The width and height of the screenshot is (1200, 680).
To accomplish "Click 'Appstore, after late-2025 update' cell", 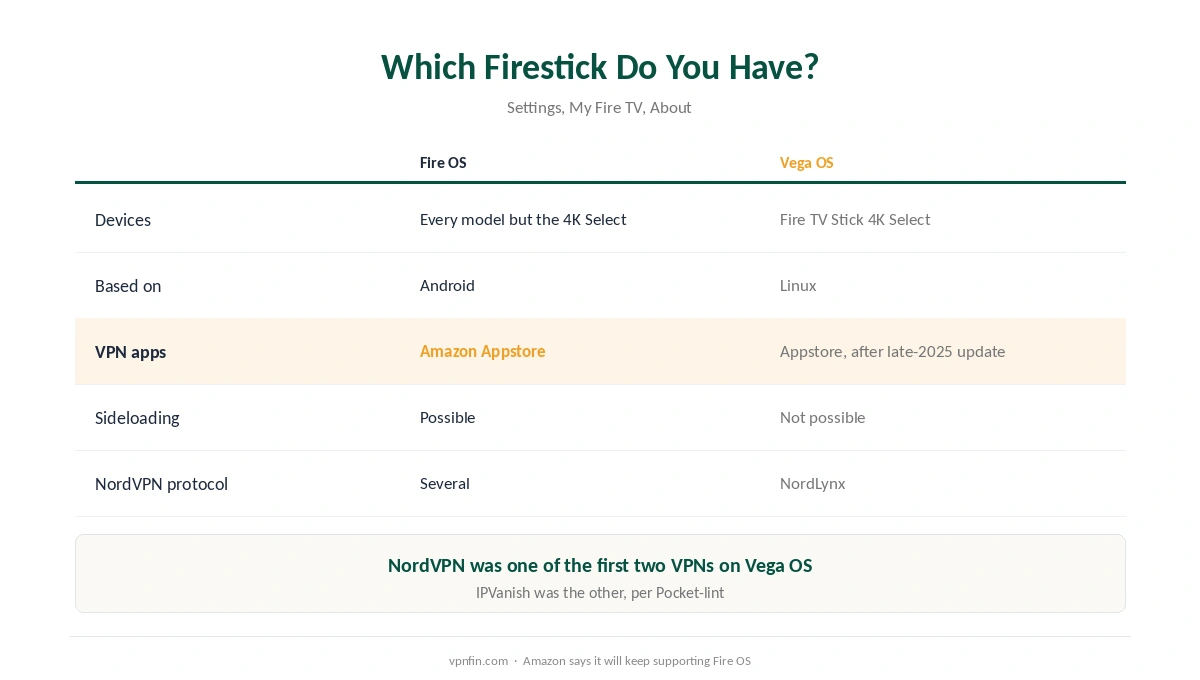I will pyautogui.click(x=892, y=352).
